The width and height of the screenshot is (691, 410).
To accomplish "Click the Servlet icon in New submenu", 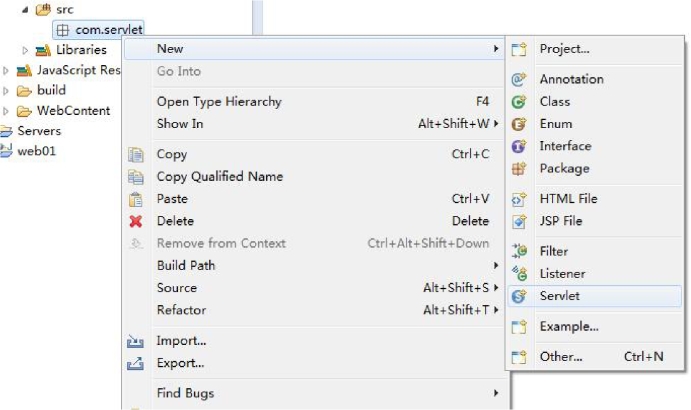I will pos(519,296).
